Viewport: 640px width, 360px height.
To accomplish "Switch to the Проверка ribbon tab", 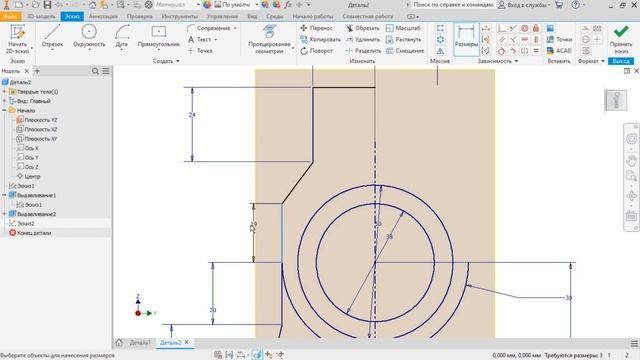I will [x=140, y=16].
